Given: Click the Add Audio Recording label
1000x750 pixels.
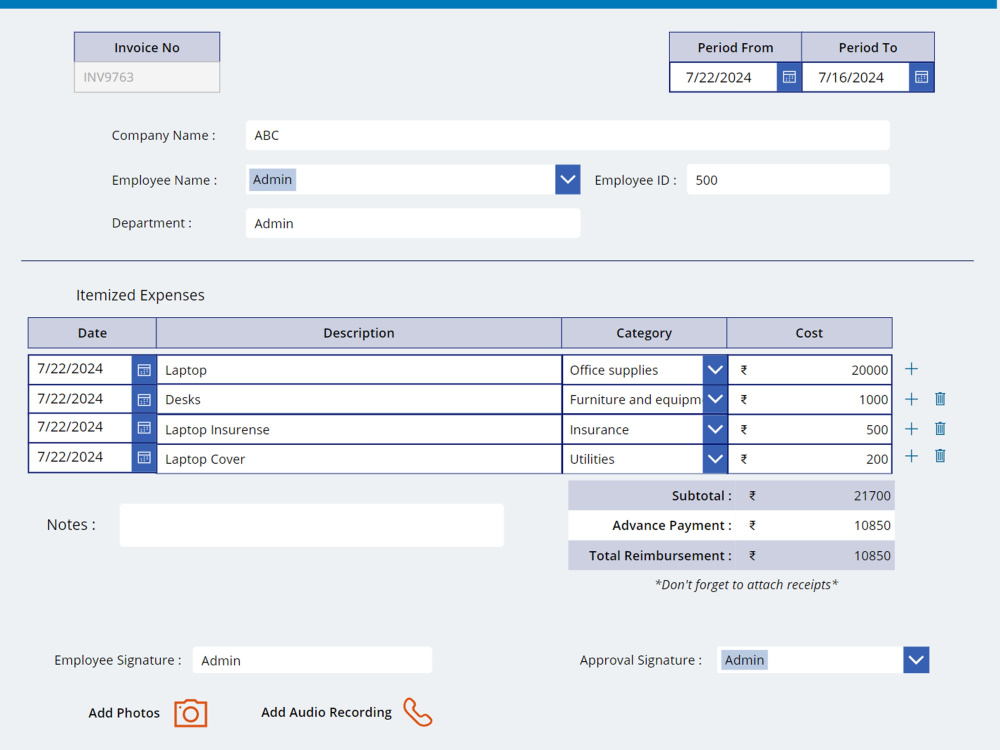Looking at the screenshot, I should [327, 712].
